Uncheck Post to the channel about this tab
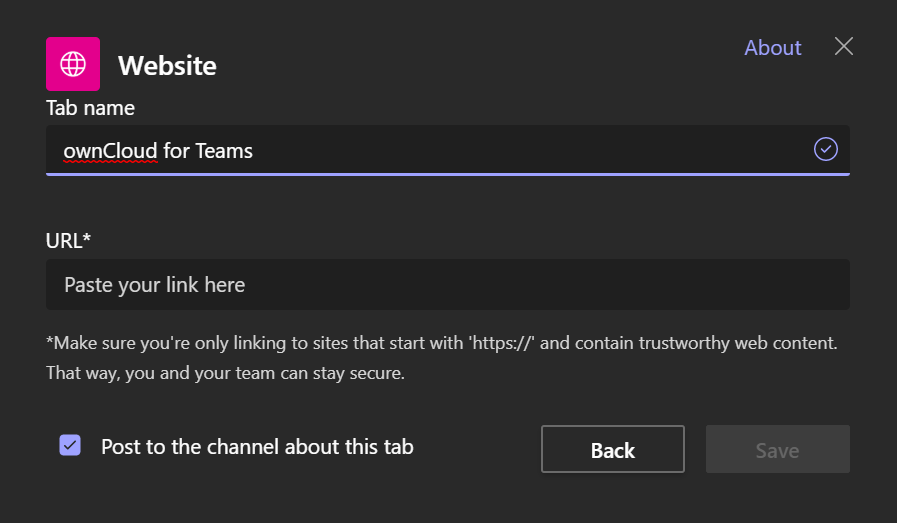897x523 pixels. pos(70,445)
